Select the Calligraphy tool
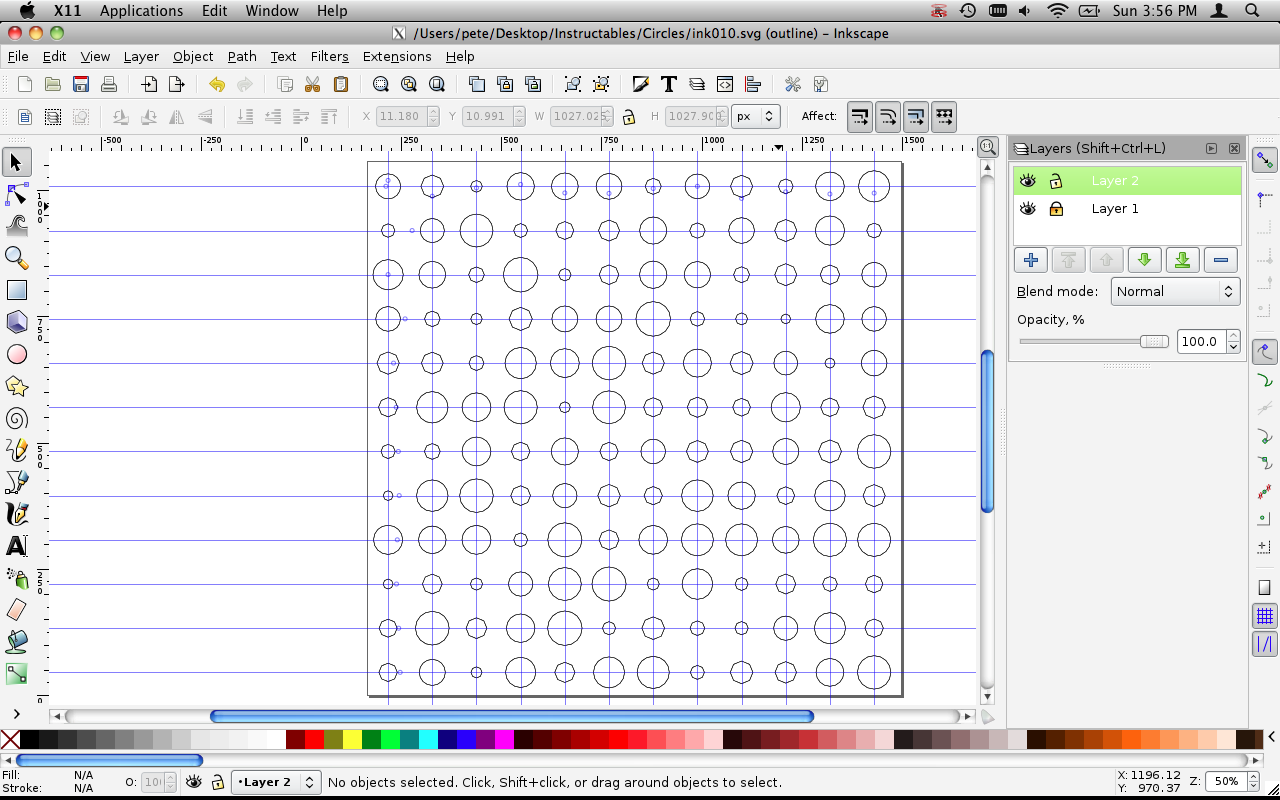This screenshot has width=1280, height=800. pyautogui.click(x=16, y=514)
